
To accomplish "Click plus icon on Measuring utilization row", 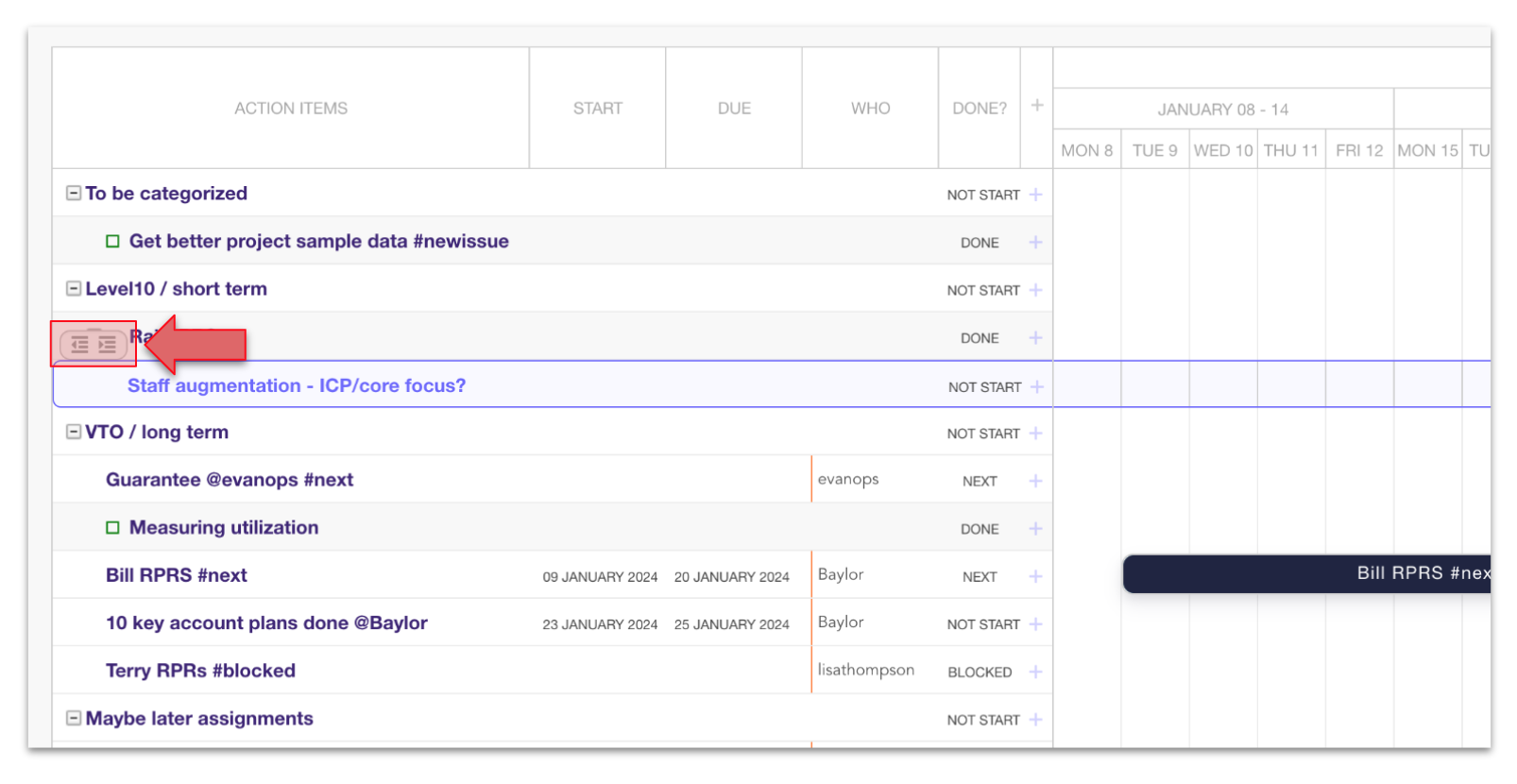I will tap(1035, 529).
